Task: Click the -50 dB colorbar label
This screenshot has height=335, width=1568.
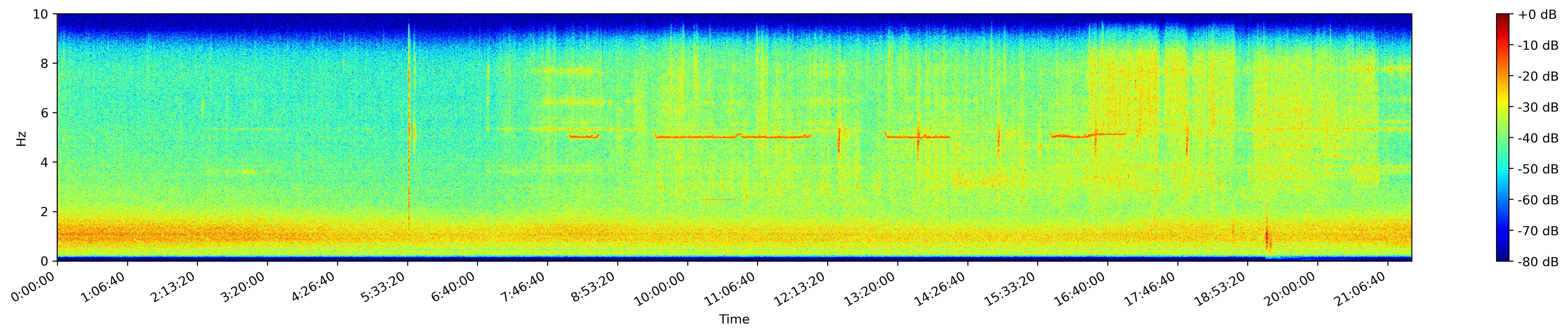Action: click(1538, 170)
